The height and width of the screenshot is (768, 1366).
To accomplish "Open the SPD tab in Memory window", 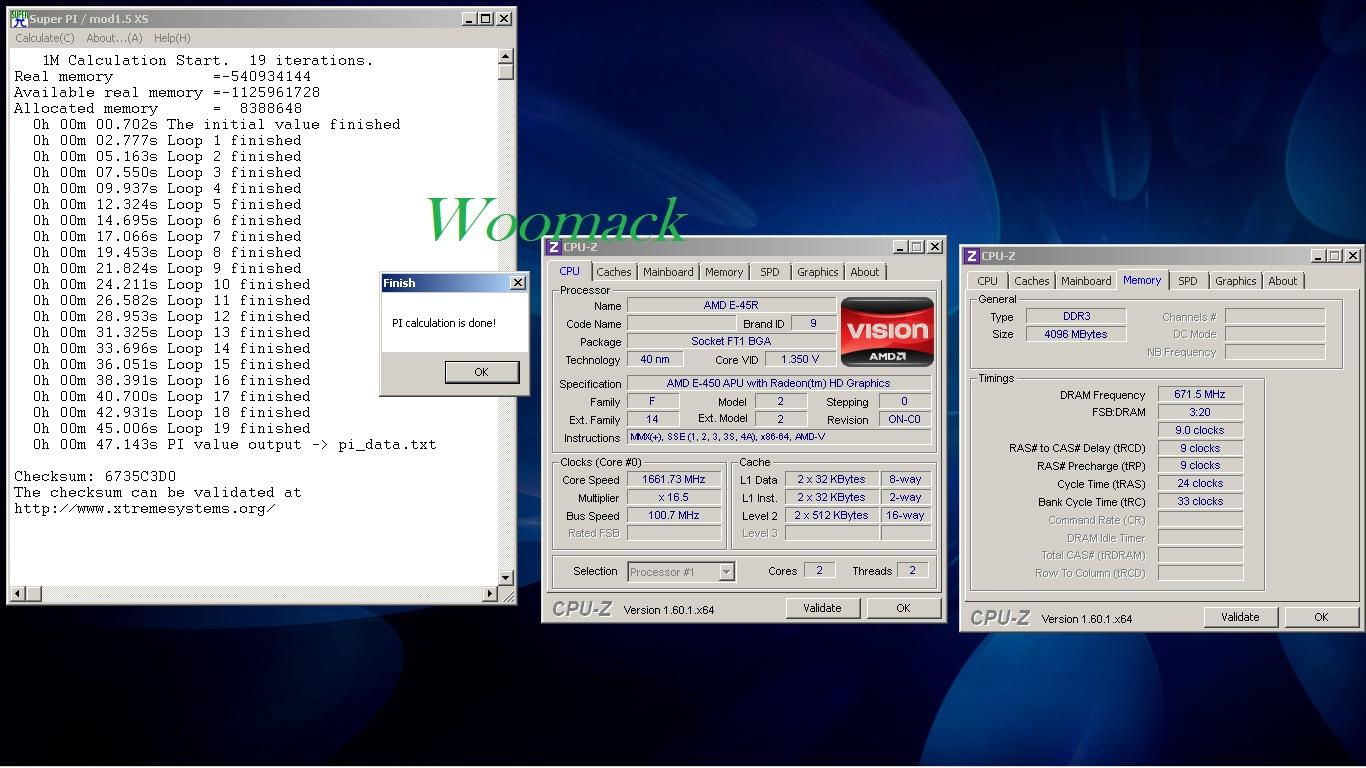I will pos(1187,281).
